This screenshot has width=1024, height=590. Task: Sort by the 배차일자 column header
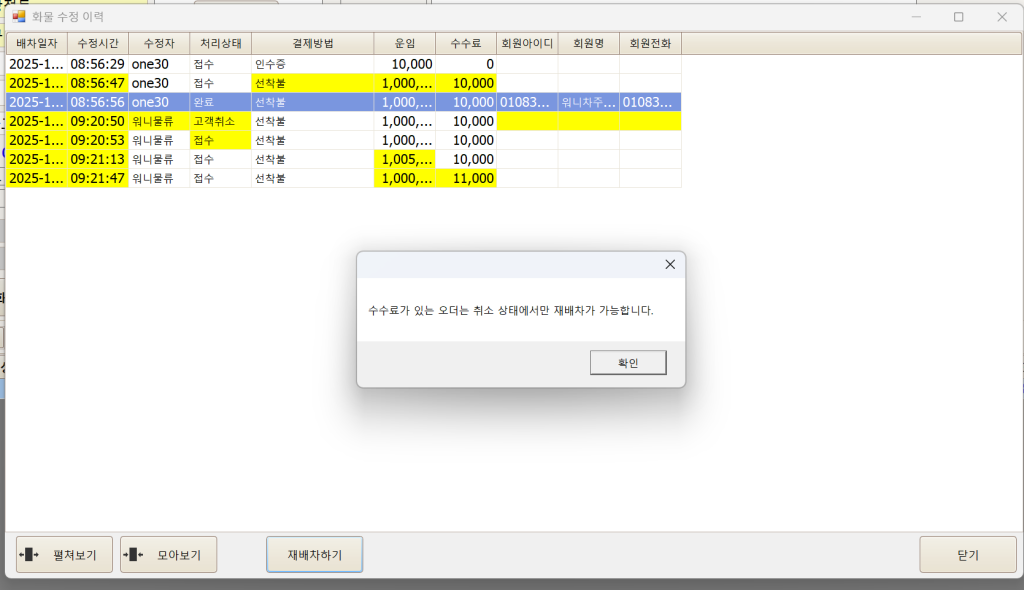pyautogui.click(x=37, y=43)
